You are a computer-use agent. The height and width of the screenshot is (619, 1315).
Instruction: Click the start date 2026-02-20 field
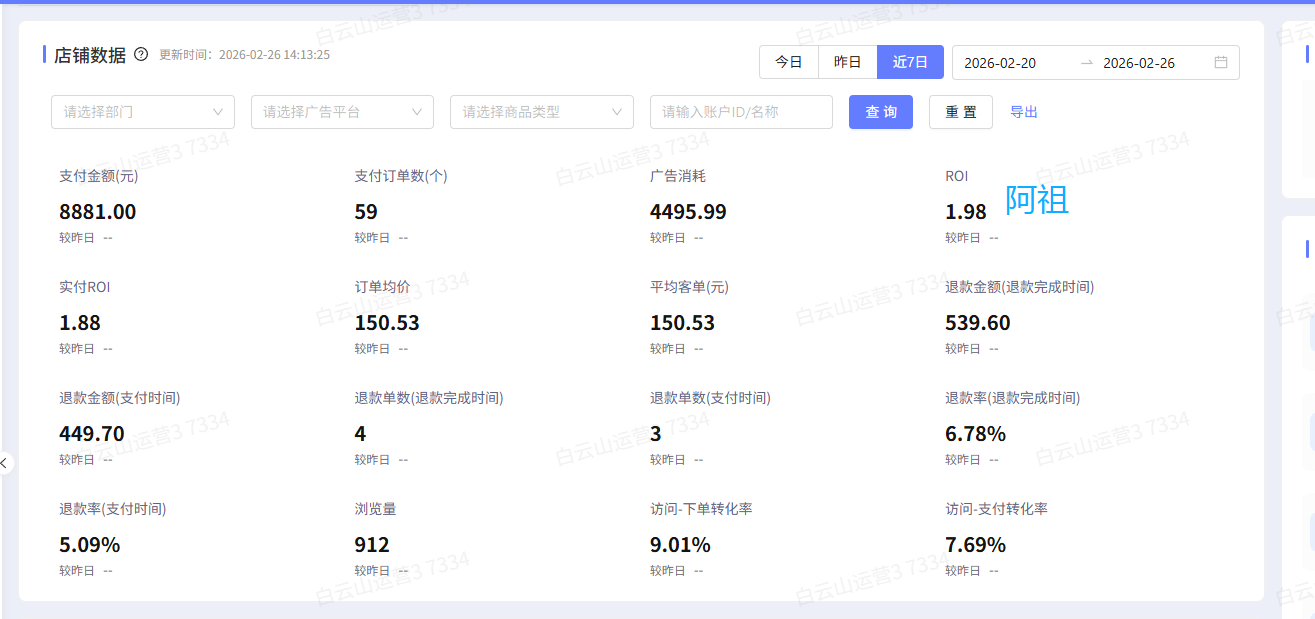pyautogui.click(x=1000, y=63)
